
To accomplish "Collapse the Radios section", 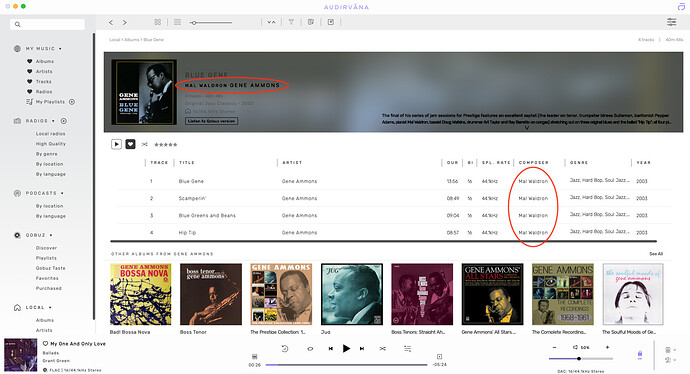I will pos(53,121).
